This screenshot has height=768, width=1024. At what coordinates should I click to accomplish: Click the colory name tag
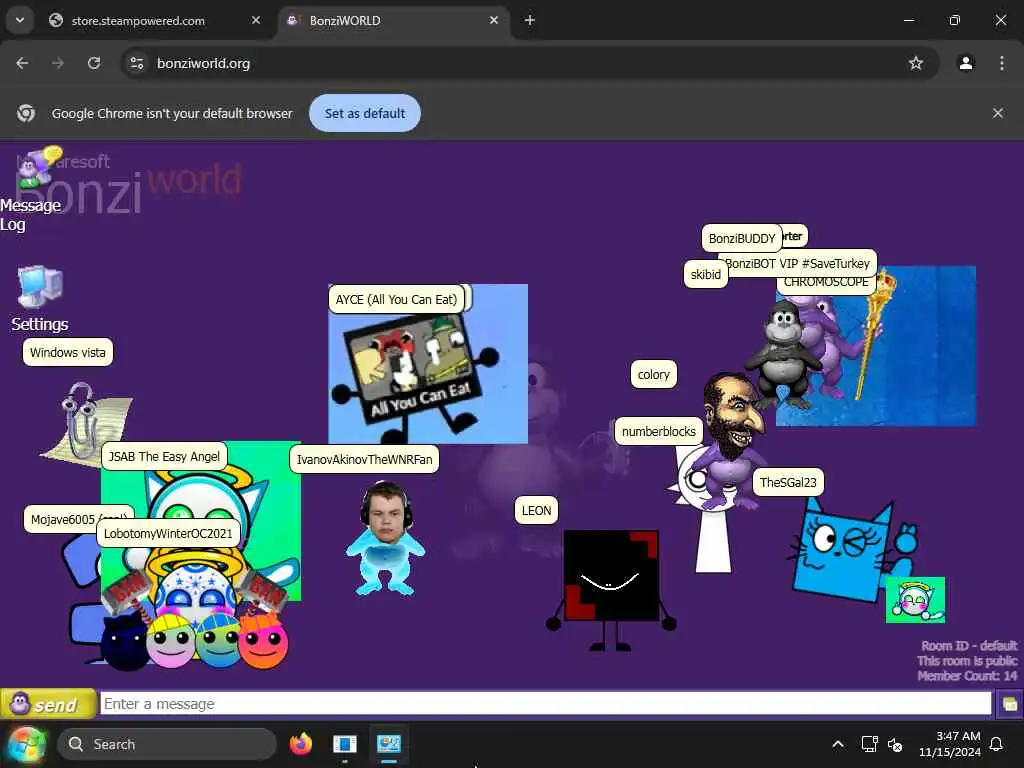(654, 374)
